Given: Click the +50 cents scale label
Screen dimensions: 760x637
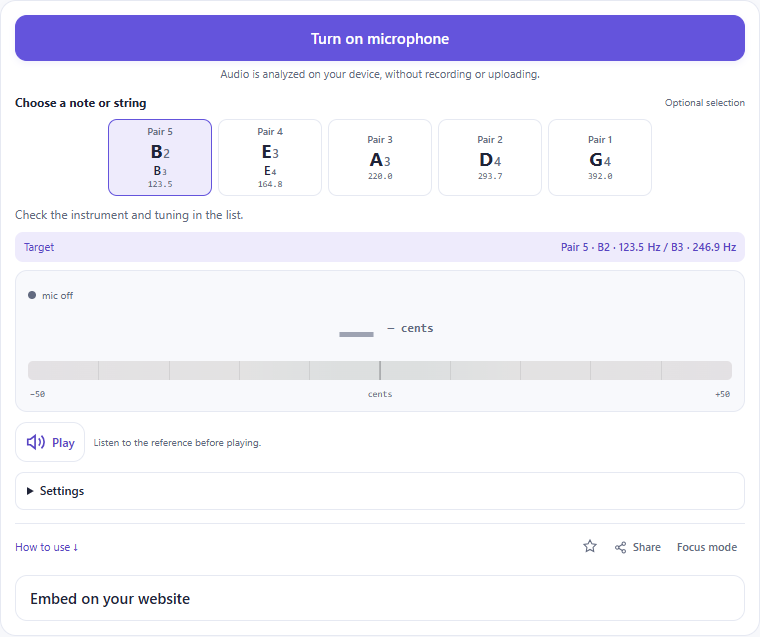Looking at the screenshot, I should 722,394.
